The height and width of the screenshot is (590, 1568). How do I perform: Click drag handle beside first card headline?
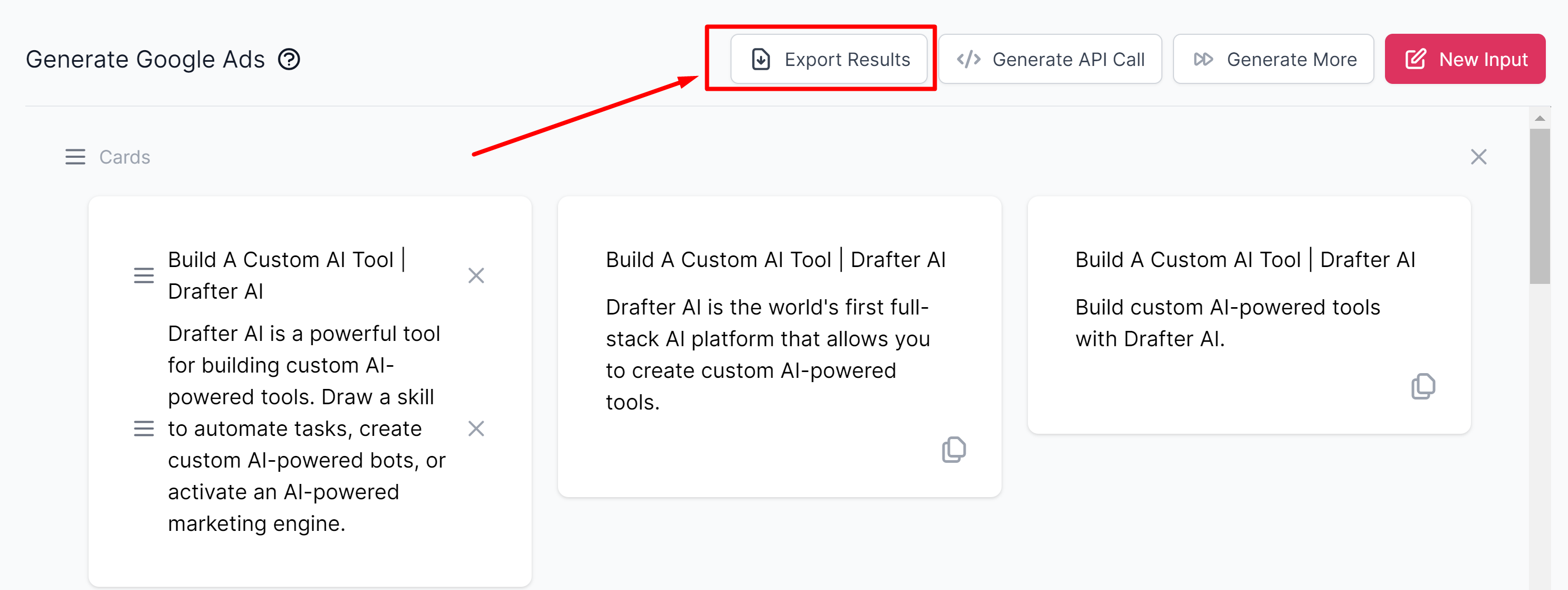coord(143,276)
